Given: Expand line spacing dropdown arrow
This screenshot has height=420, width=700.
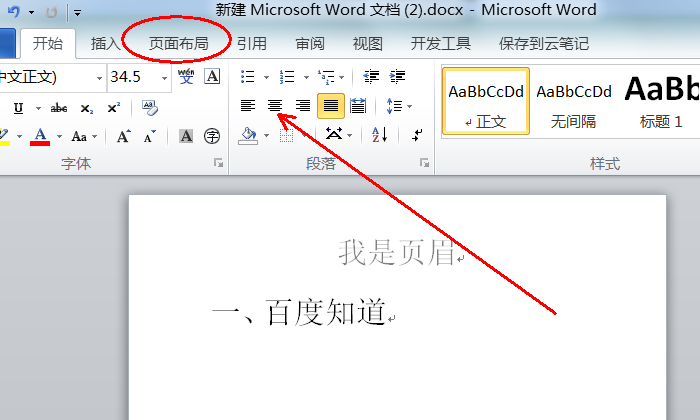Looking at the screenshot, I should (x=409, y=107).
